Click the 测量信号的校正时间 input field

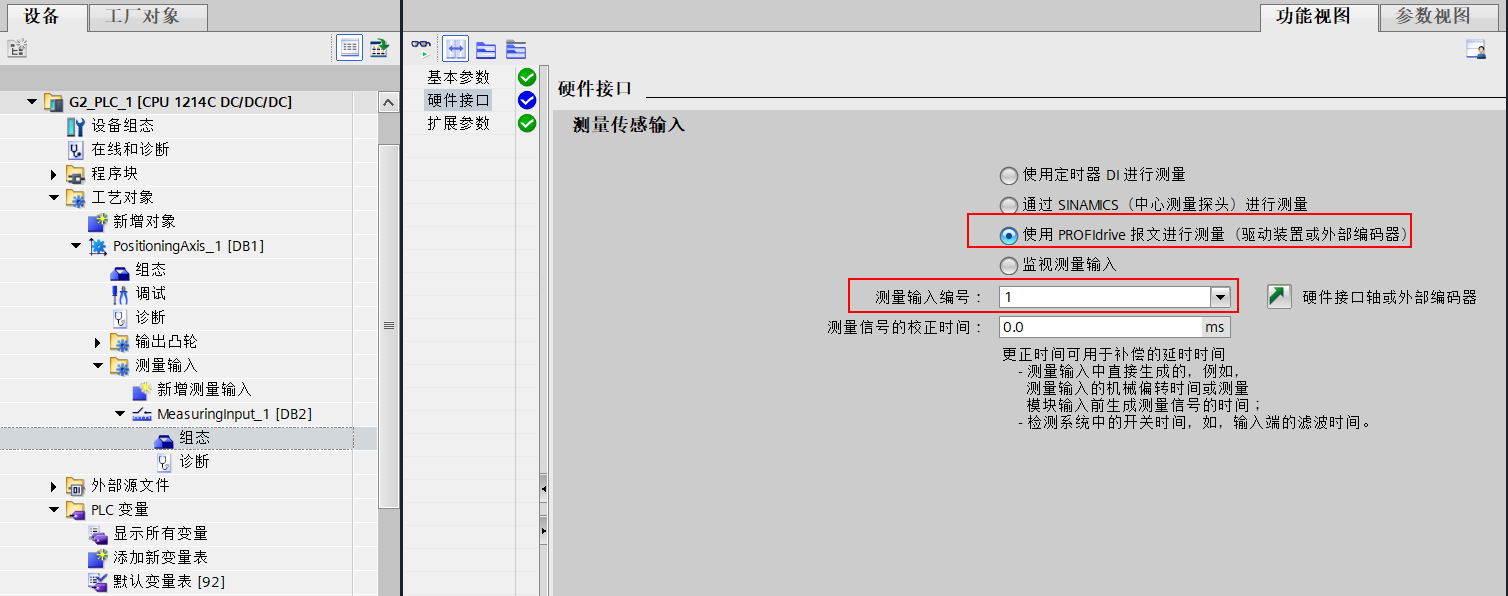pos(1100,327)
